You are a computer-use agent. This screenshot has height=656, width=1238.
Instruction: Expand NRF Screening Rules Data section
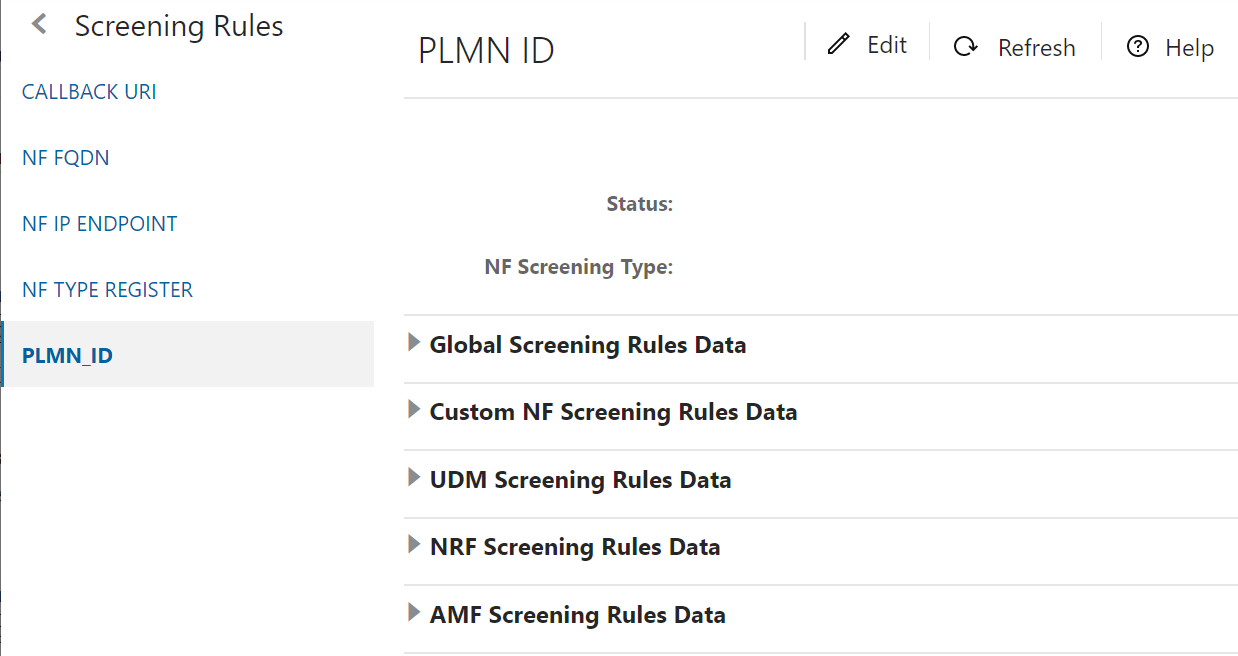413,544
